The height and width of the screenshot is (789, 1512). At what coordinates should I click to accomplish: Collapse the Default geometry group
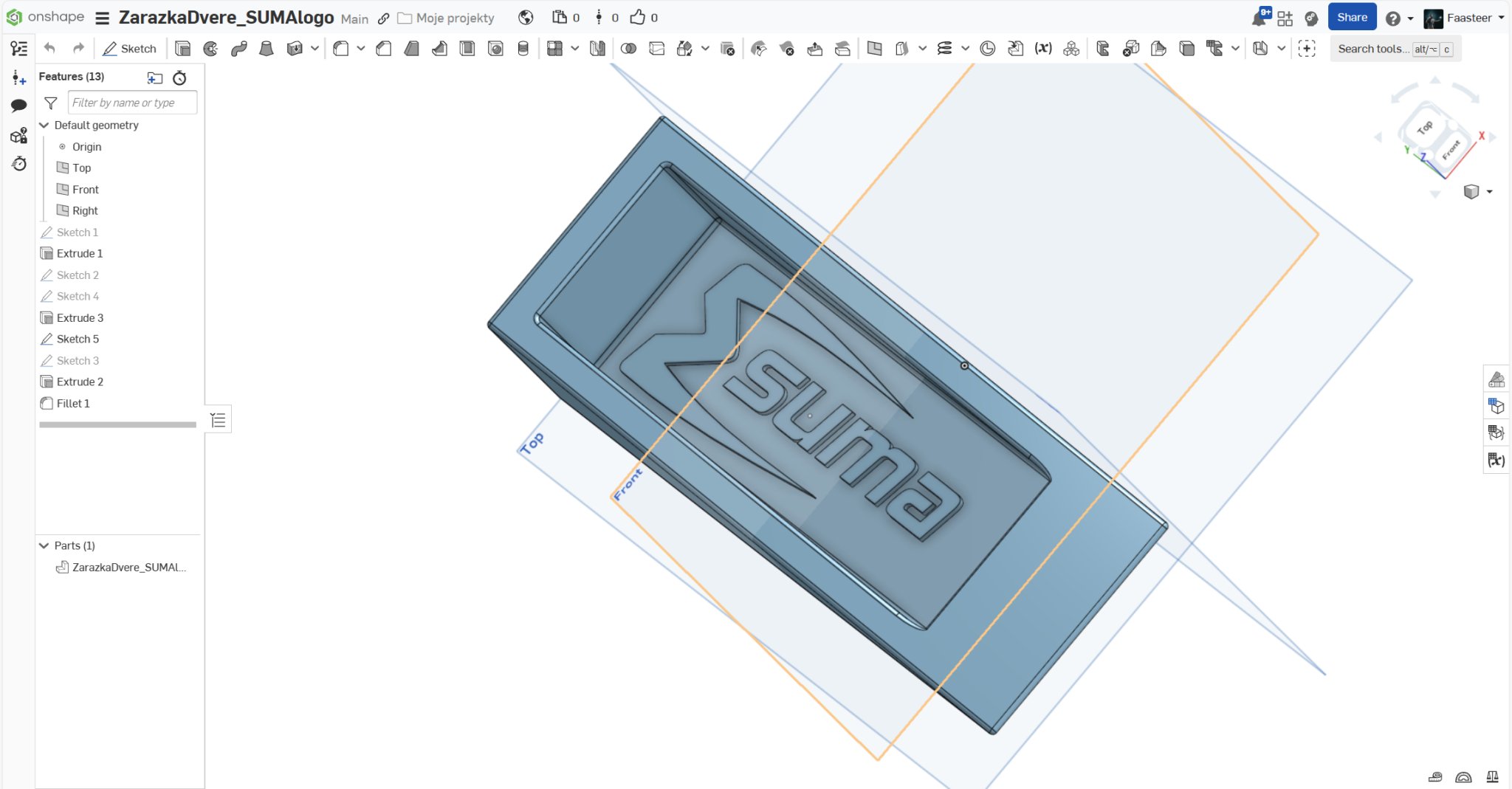44,125
